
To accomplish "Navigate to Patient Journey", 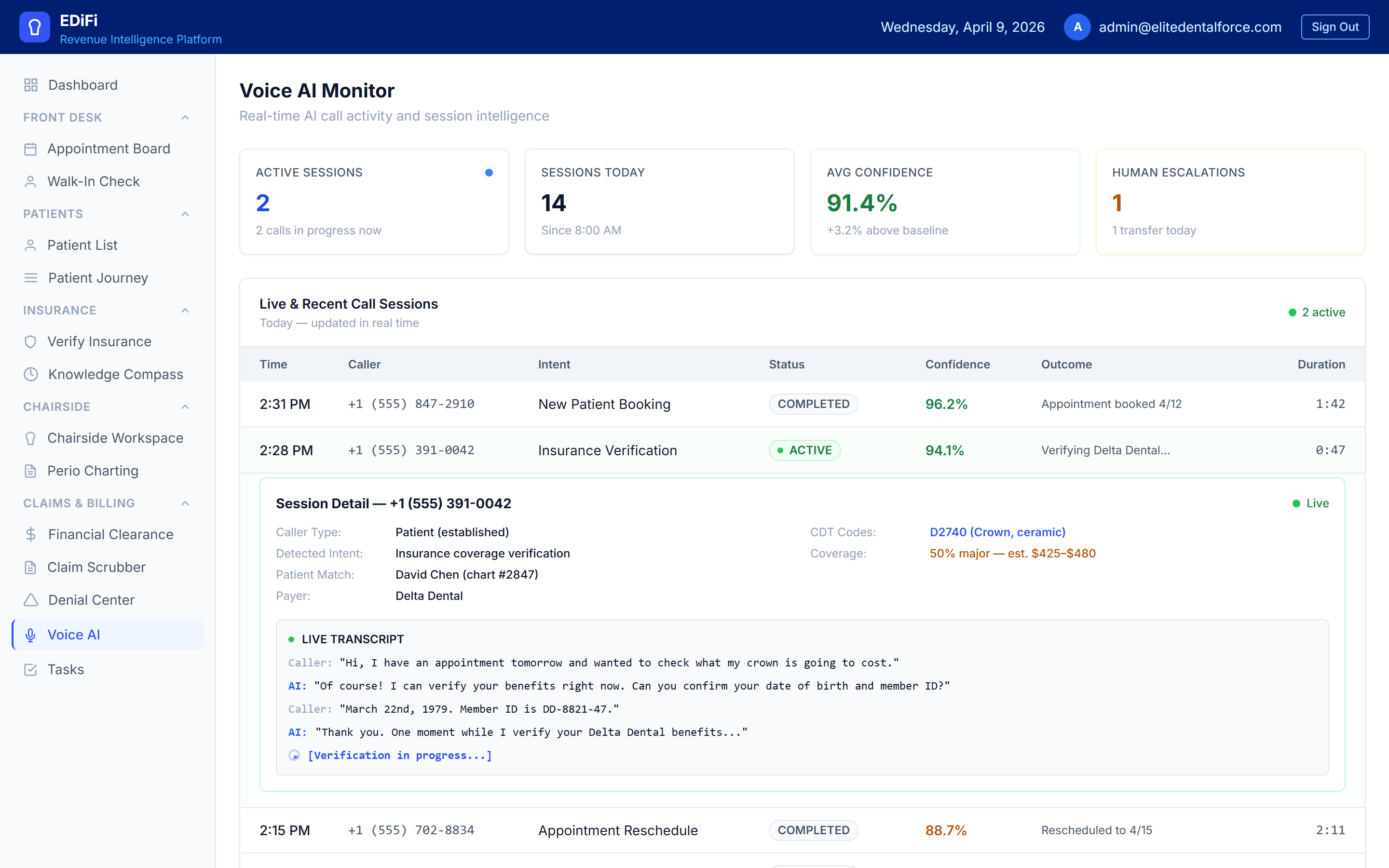I will tap(97, 277).
